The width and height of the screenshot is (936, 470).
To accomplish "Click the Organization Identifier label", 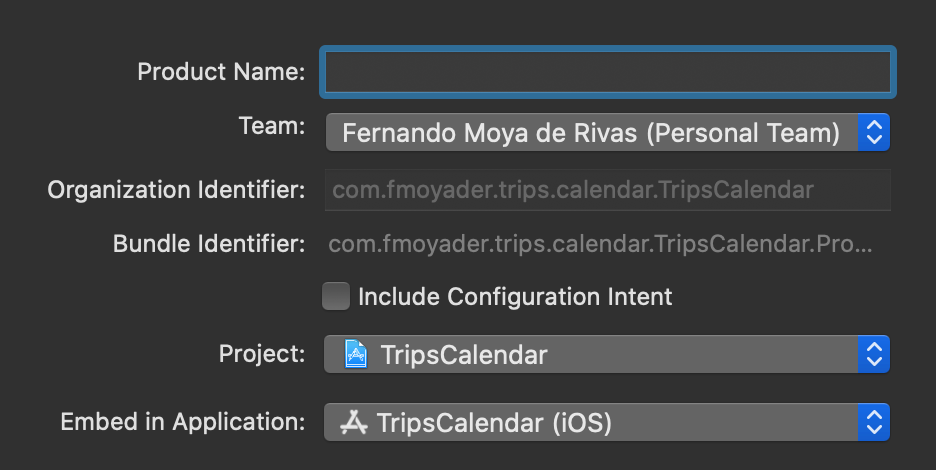I will click(x=176, y=190).
